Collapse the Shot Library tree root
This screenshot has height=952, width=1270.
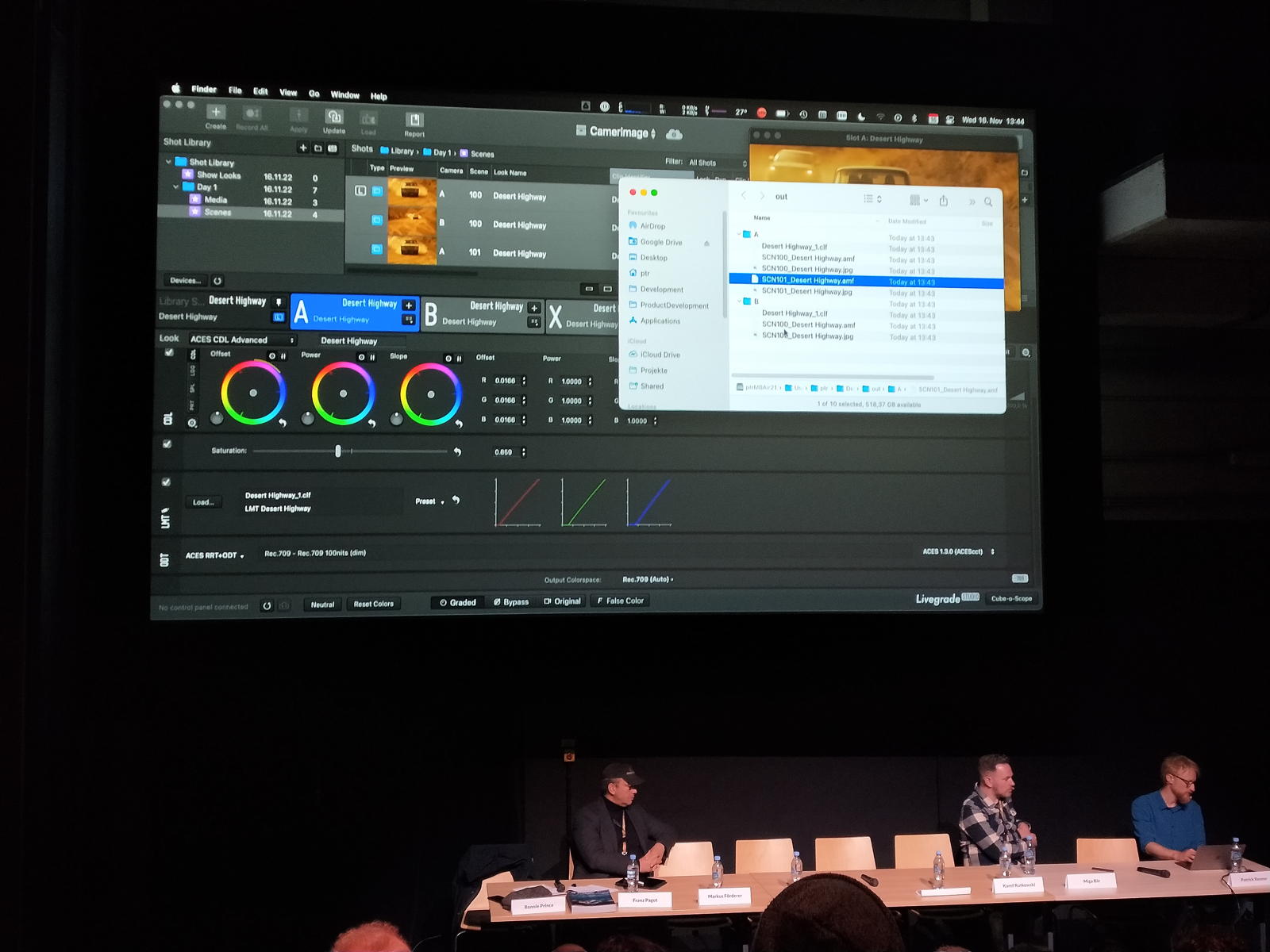168,162
